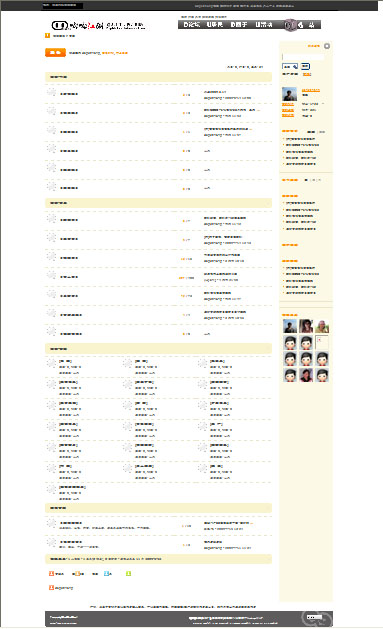The width and height of the screenshot is (383, 629).
Task: Open the second tab in the dark navigation bar
Action: pyautogui.click(x=215, y=25)
